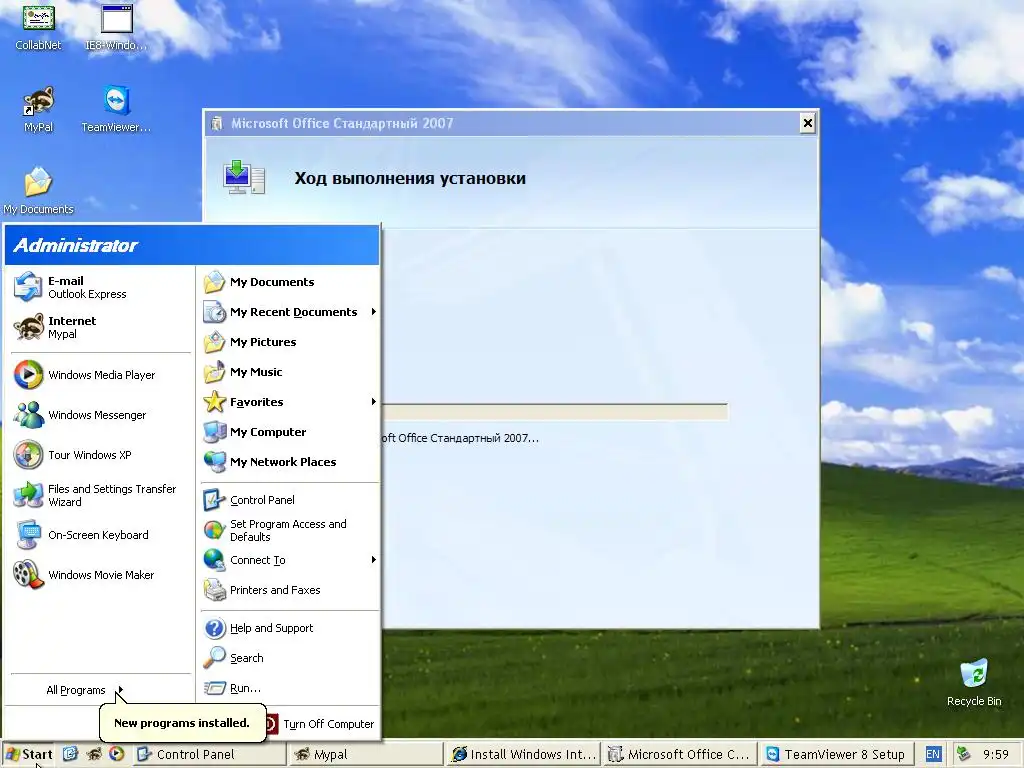Open Control Panel from Start menu
This screenshot has height=768, width=1024.
click(289, 500)
